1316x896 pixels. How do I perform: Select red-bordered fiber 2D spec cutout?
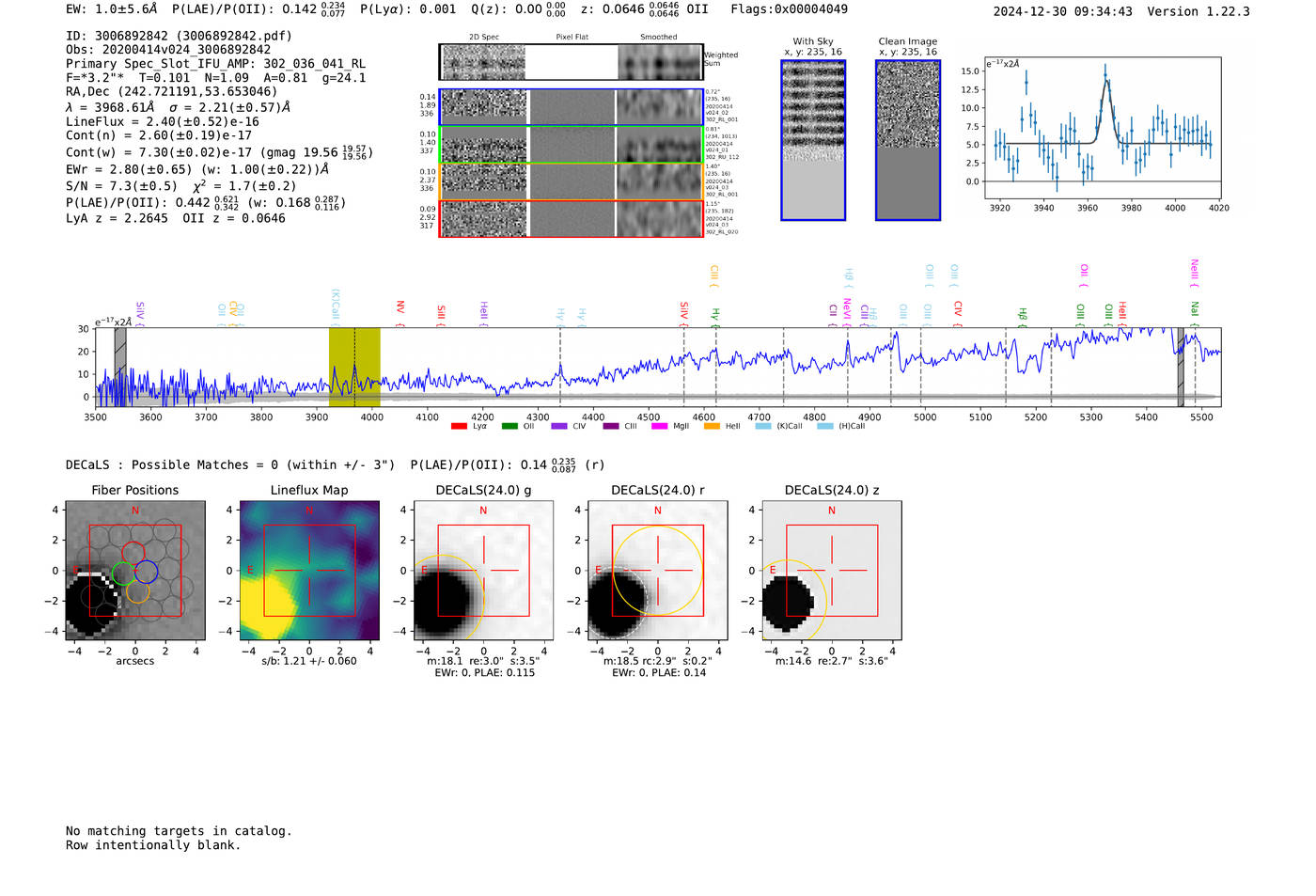[x=484, y=219]
